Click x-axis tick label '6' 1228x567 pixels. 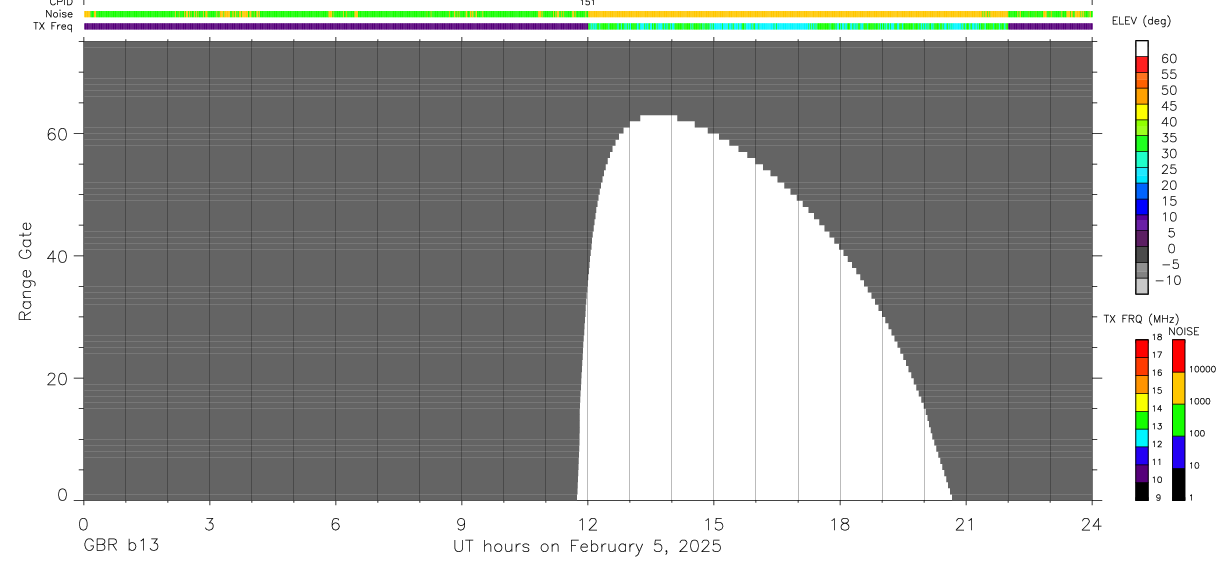[x=335, y=524]
